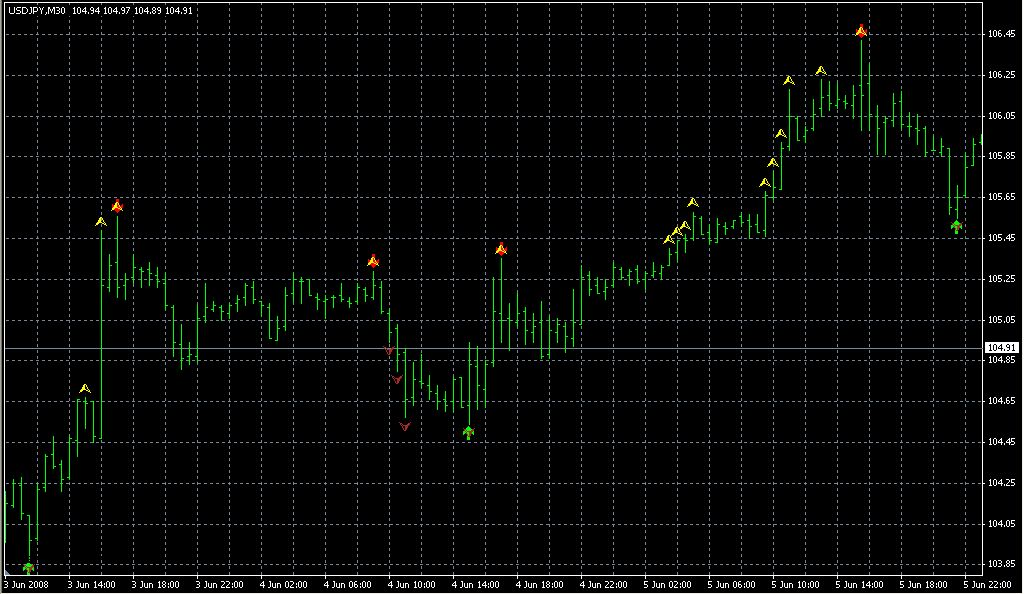Click green buy arrow near 105.45 before 5 Jun 22:00
This screenshot has height=594, width=1024.
[957, 227]
